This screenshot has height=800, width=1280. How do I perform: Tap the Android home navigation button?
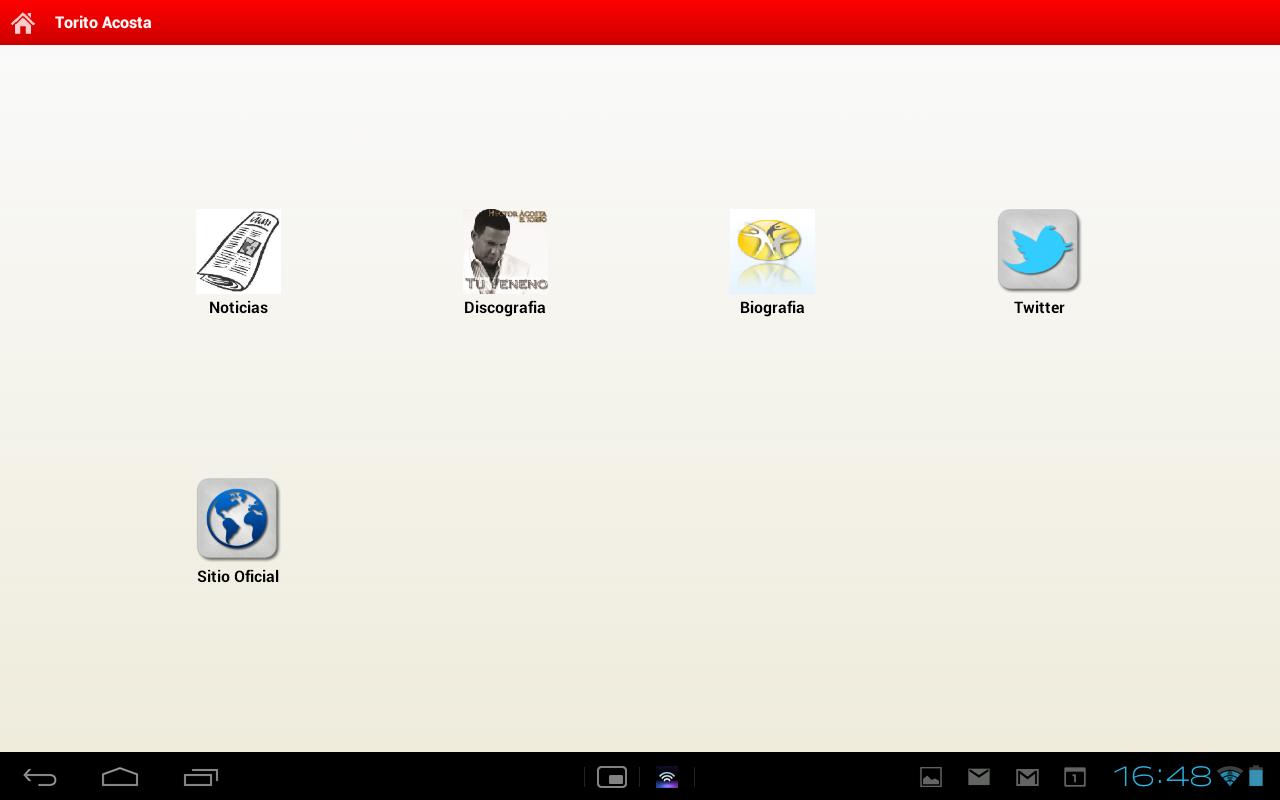pyautogui.click(x=120, y=777)
